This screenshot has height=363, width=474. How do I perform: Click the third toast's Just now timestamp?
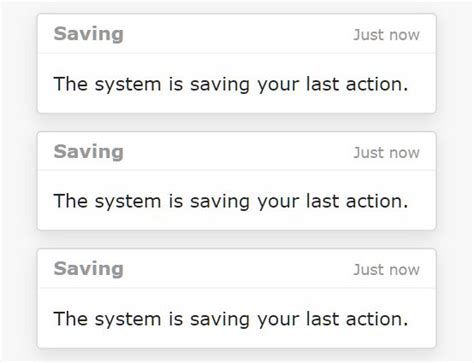(x=386, y=270)
